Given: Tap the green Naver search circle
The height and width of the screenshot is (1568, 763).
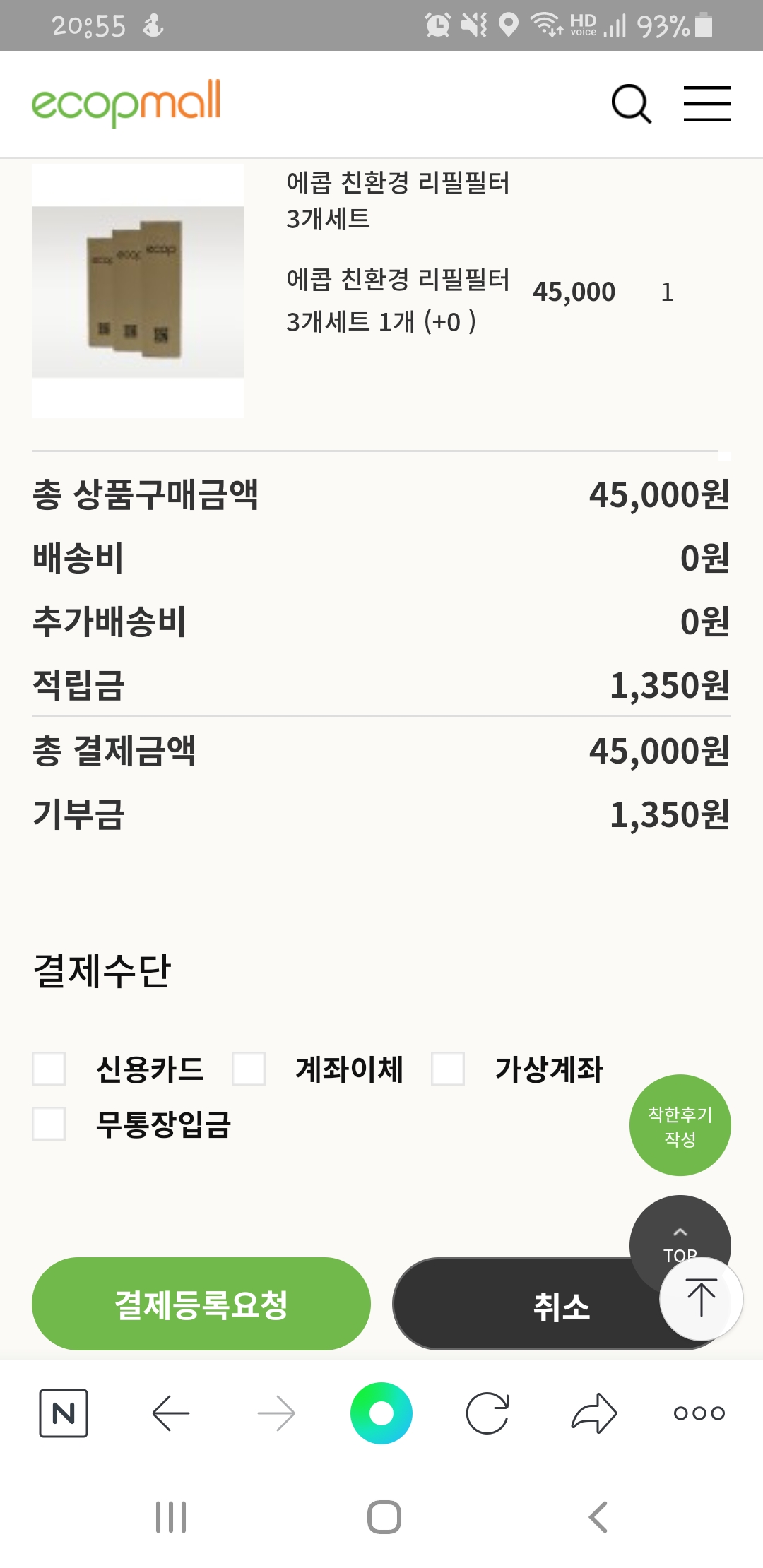Looking at the screenshot, I should click(381, 1413).
